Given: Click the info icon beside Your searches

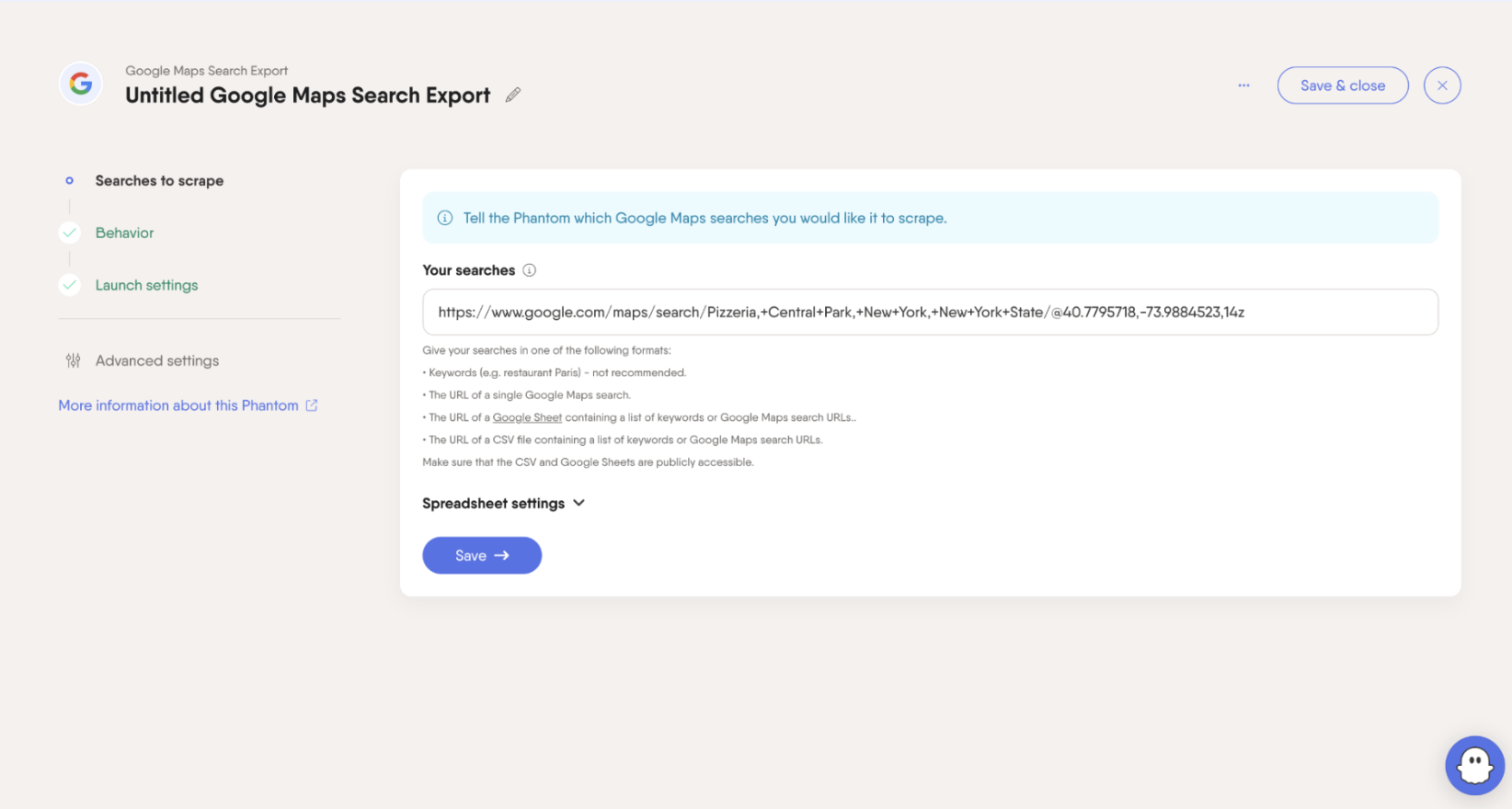Looking at the screenshot, I should pyautogui.click(x=530, y=270).
